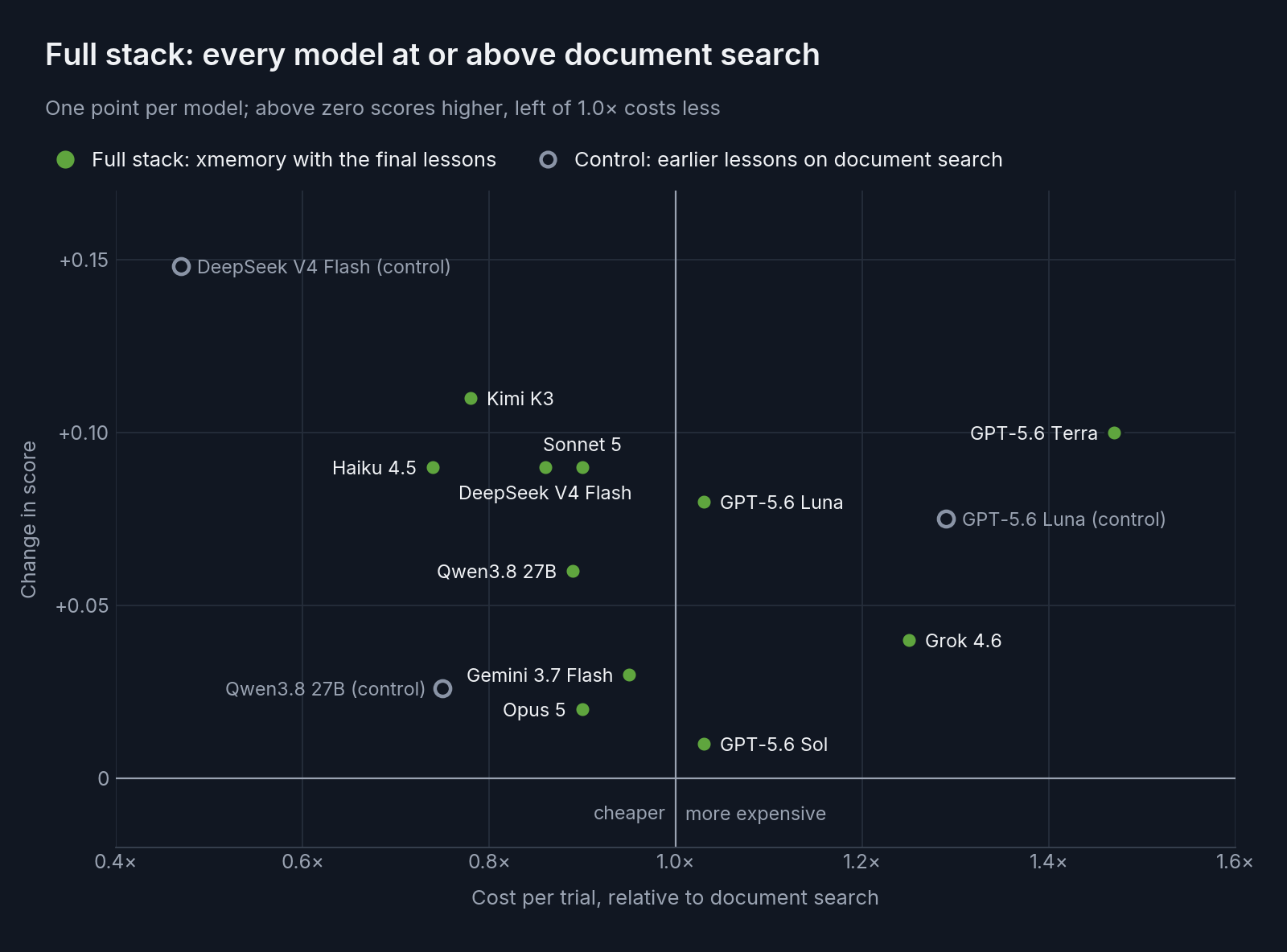Screen dimensions: 1287x952
Task: Click the 'Change in score' axis title
Action: [x=29, y=519]
